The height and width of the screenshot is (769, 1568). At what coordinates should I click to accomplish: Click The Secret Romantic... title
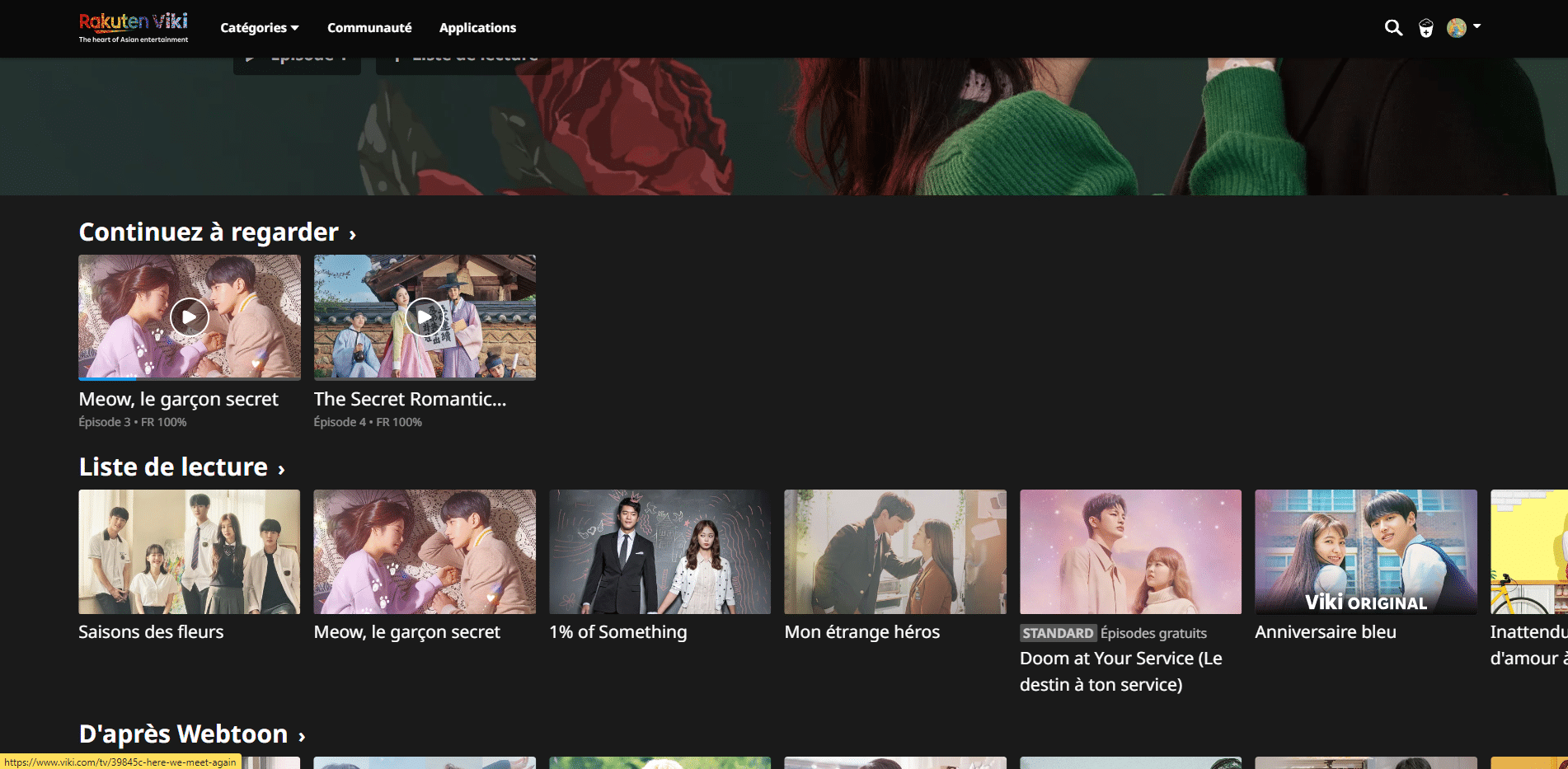point(410,400)
